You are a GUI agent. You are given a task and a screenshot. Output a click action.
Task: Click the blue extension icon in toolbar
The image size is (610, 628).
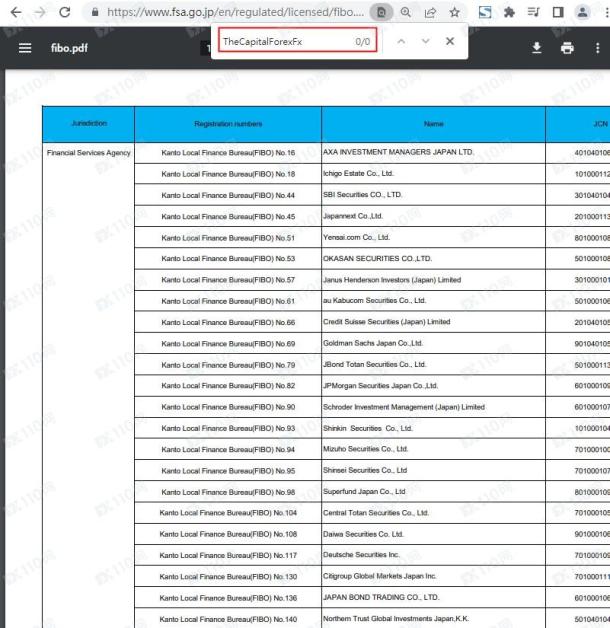pyautogui.click(x=485, y=12)
